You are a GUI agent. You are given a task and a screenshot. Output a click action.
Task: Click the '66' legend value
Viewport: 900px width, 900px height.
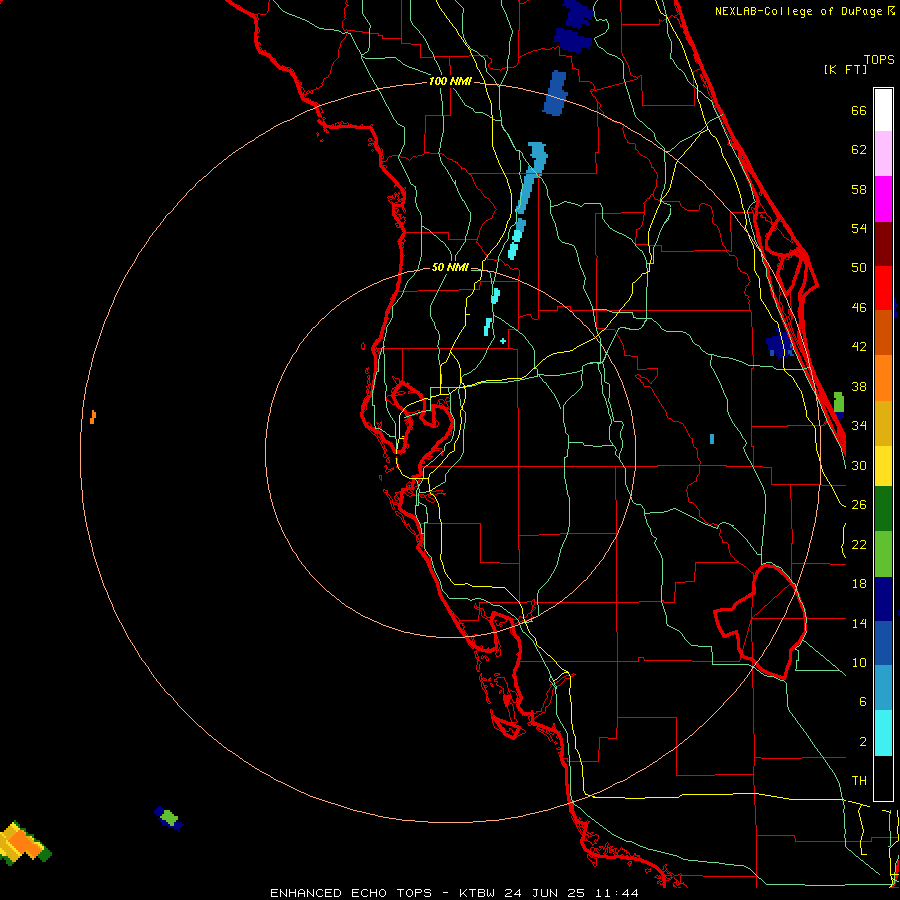[859, 110]
